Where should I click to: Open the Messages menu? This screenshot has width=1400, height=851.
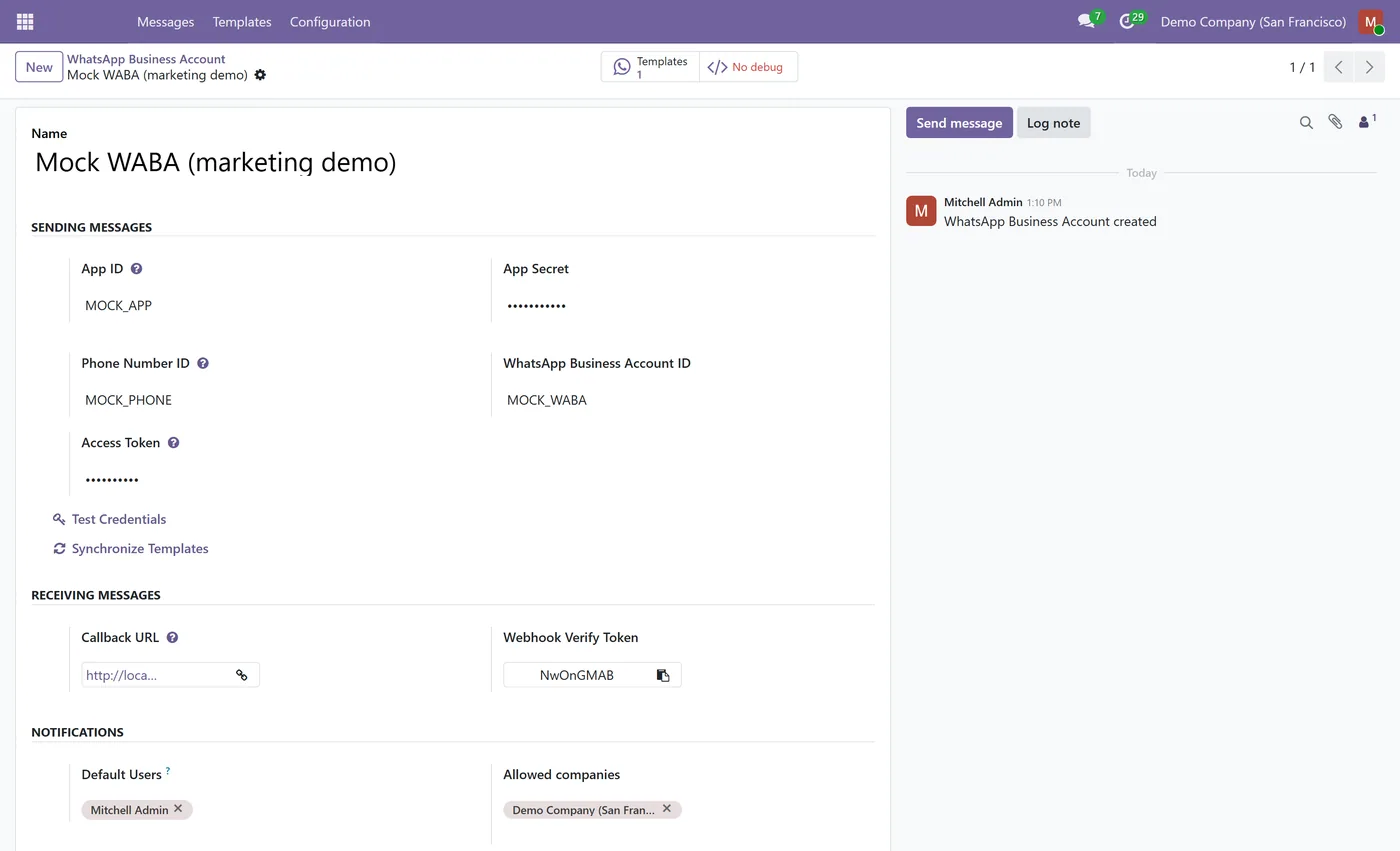(166, 21)
